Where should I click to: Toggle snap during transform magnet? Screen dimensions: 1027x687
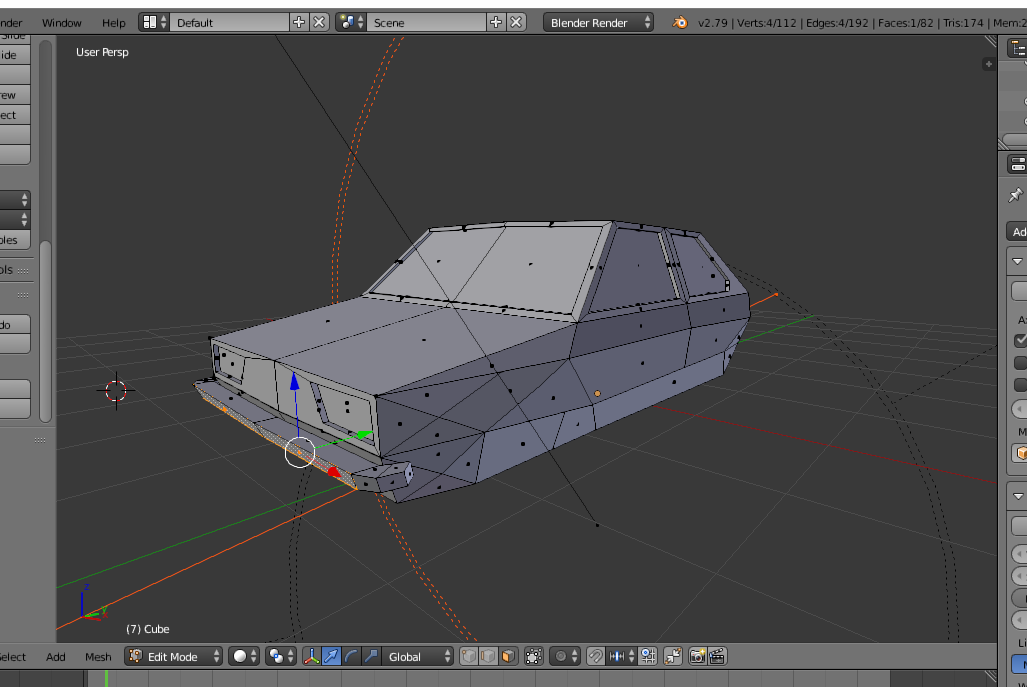[x=597, y=656]
